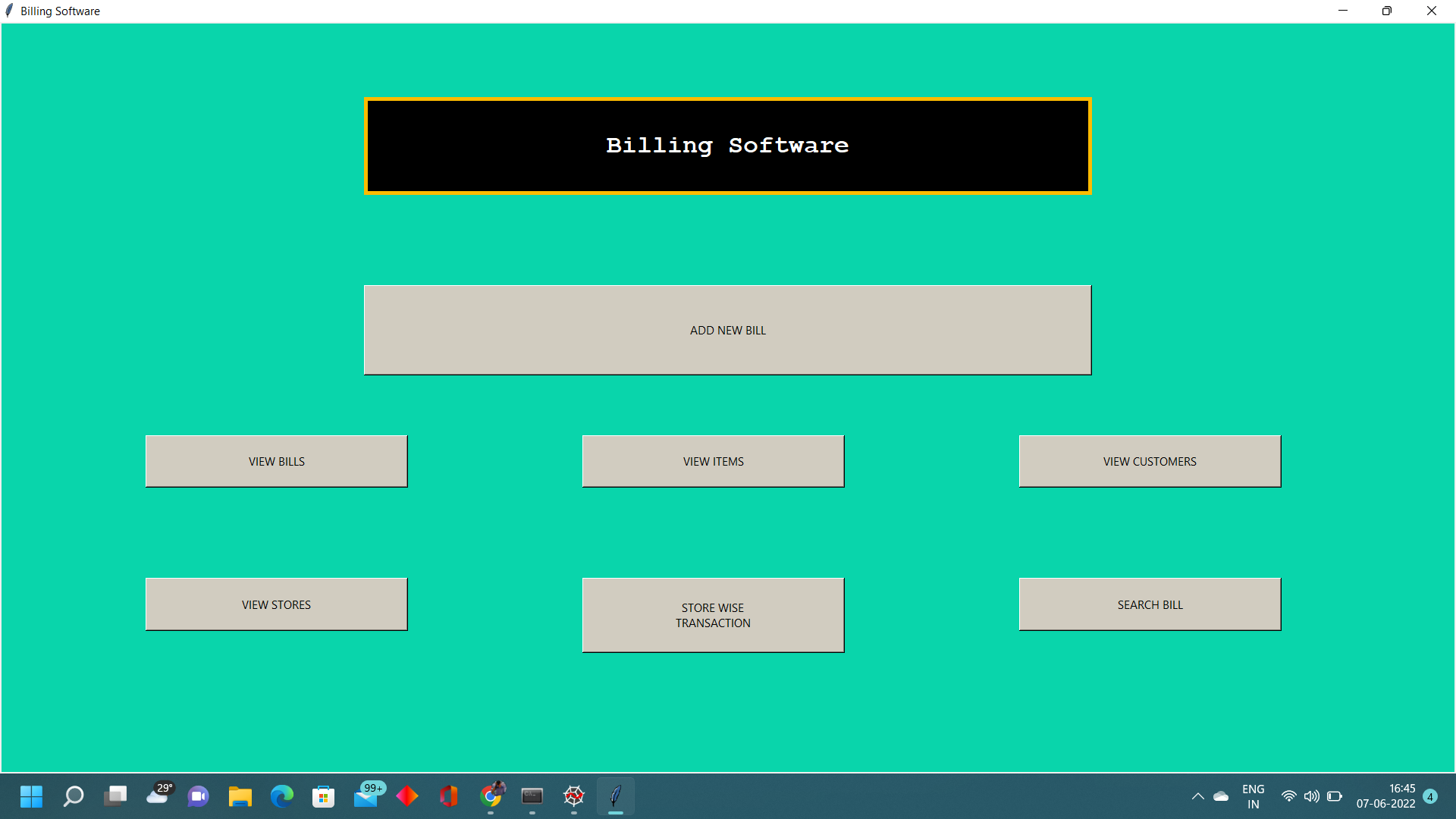Launch the Microsoft Office app
The image size is (1456, 819).
click(x=449, y=796)
